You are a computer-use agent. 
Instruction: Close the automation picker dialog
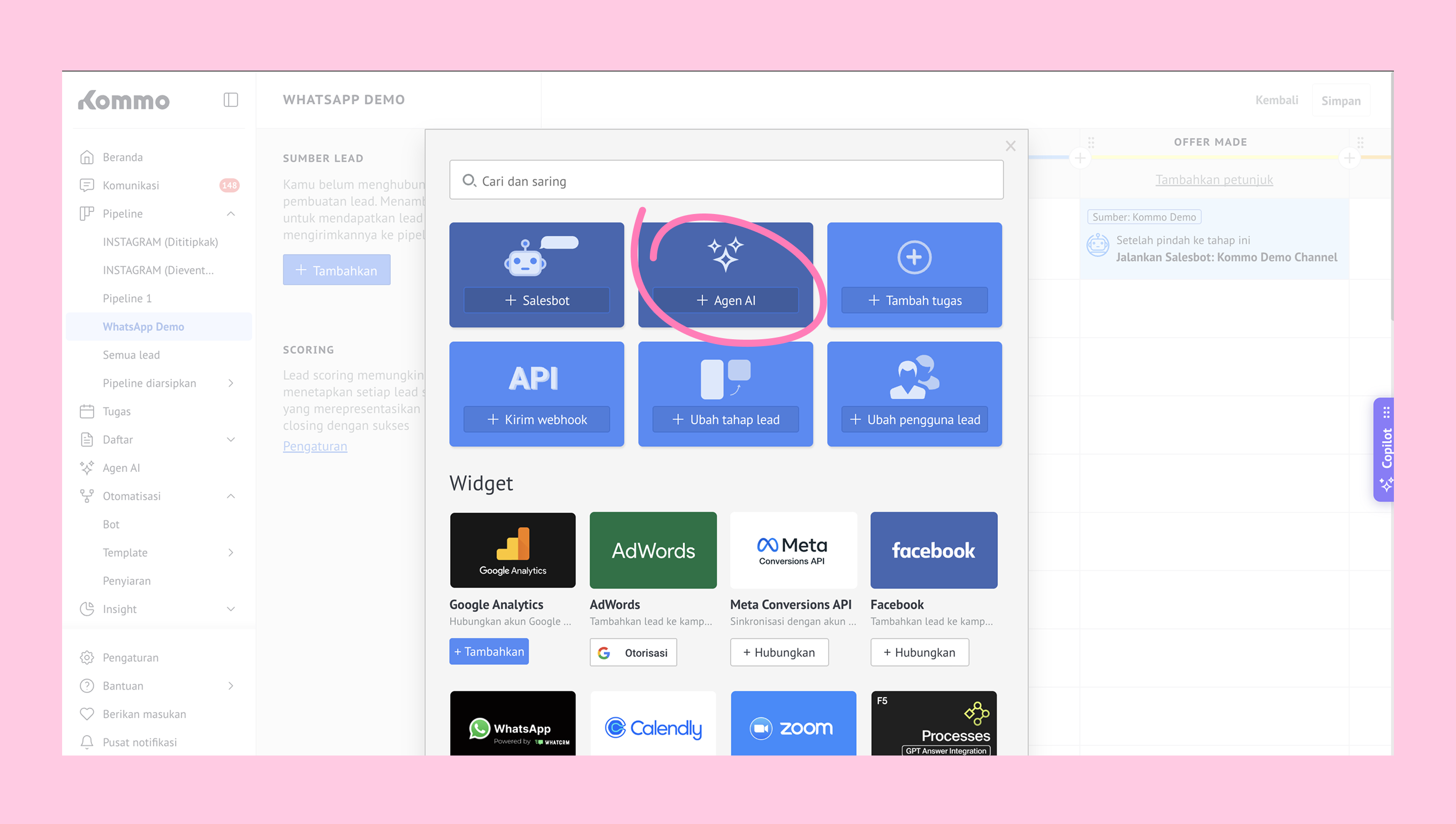[x=1011, y=146]
